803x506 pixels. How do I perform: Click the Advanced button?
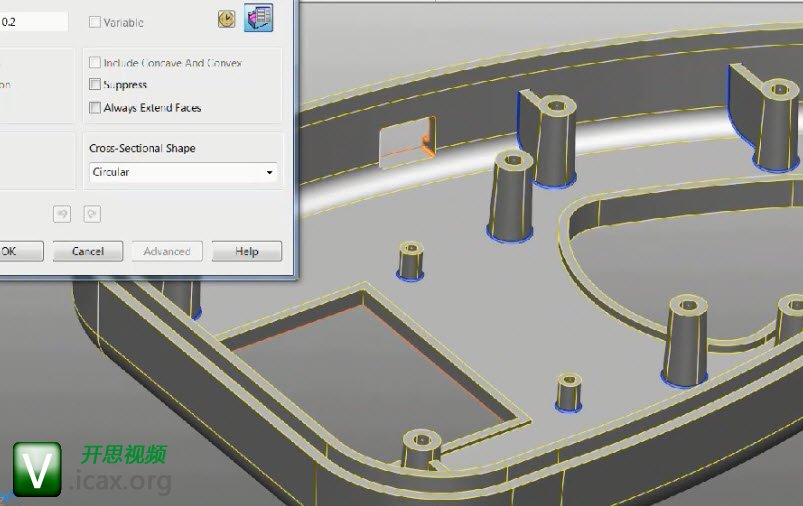[167, 251]
